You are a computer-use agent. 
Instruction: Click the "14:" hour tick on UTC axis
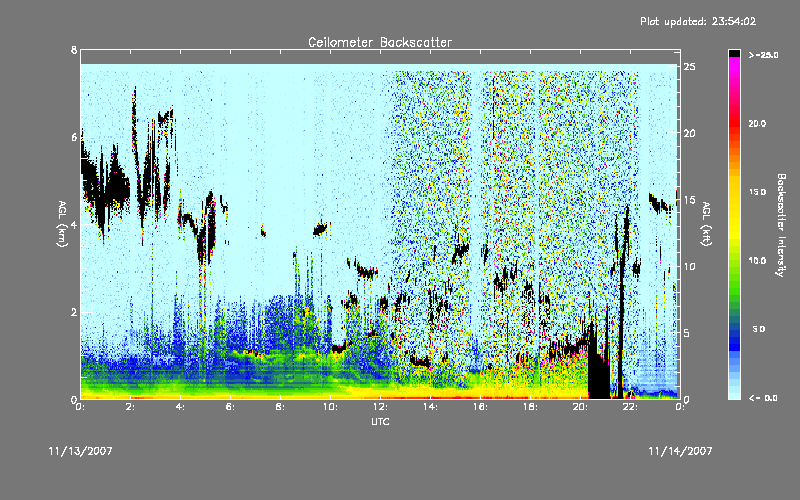click(430, 407)
